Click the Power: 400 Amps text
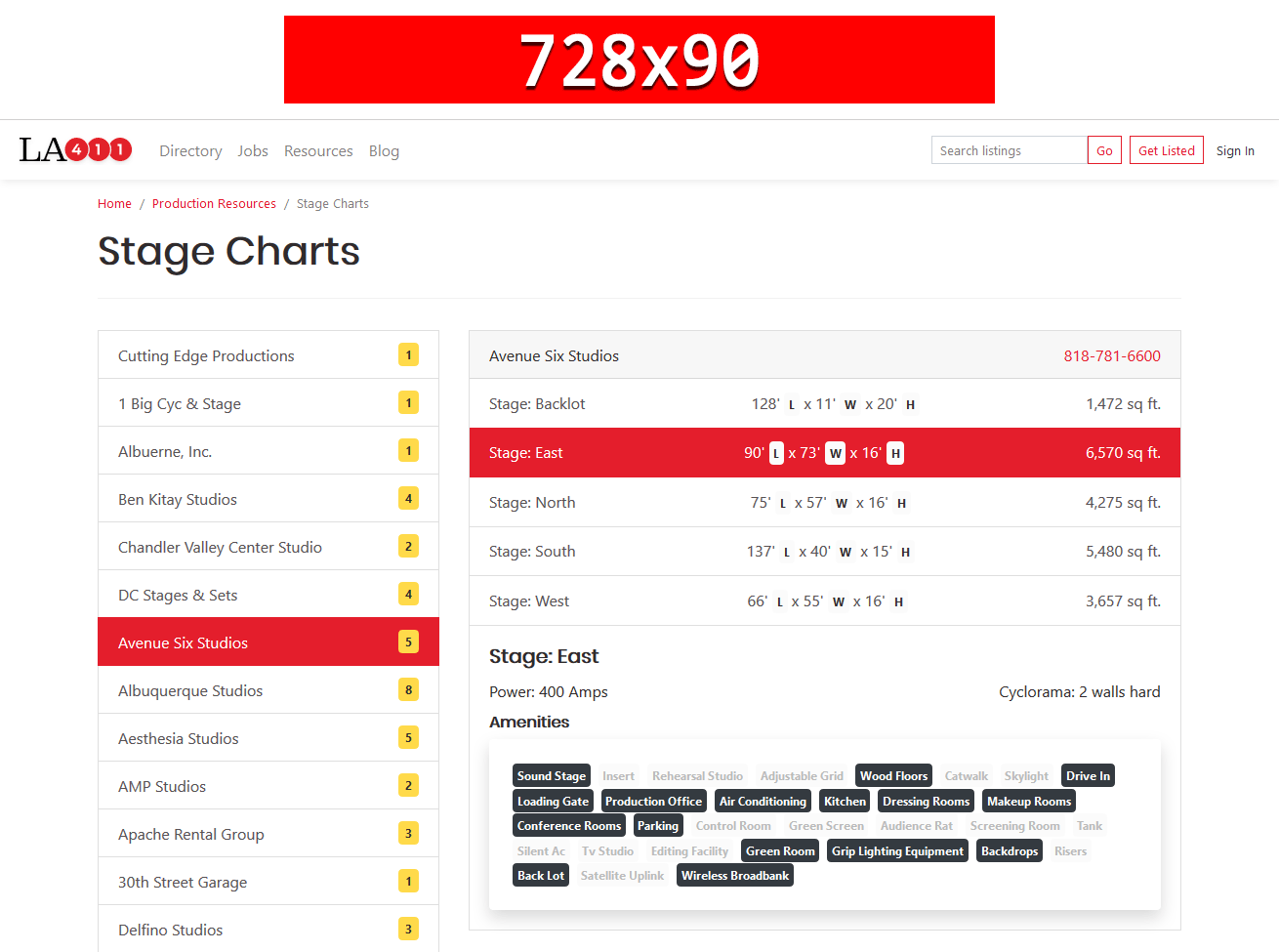Screen dimensions: 1279x952 point(549,691)
